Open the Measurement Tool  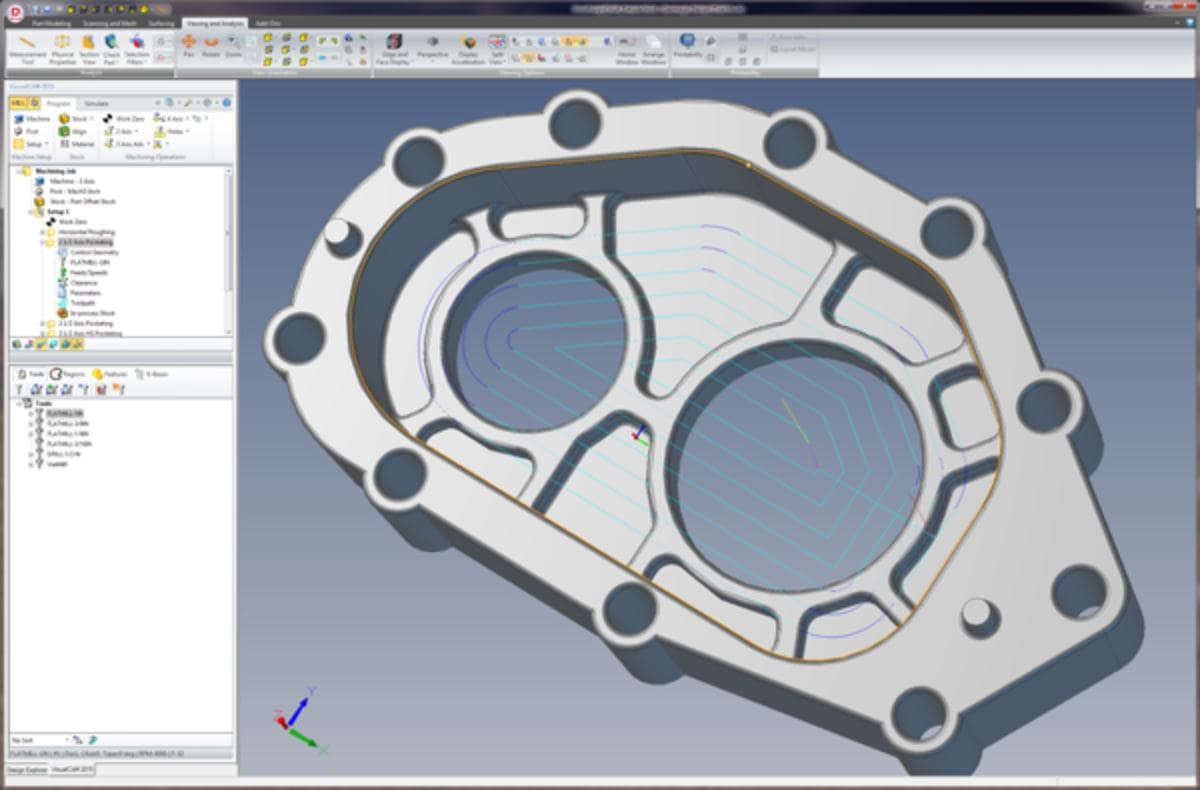27,49
